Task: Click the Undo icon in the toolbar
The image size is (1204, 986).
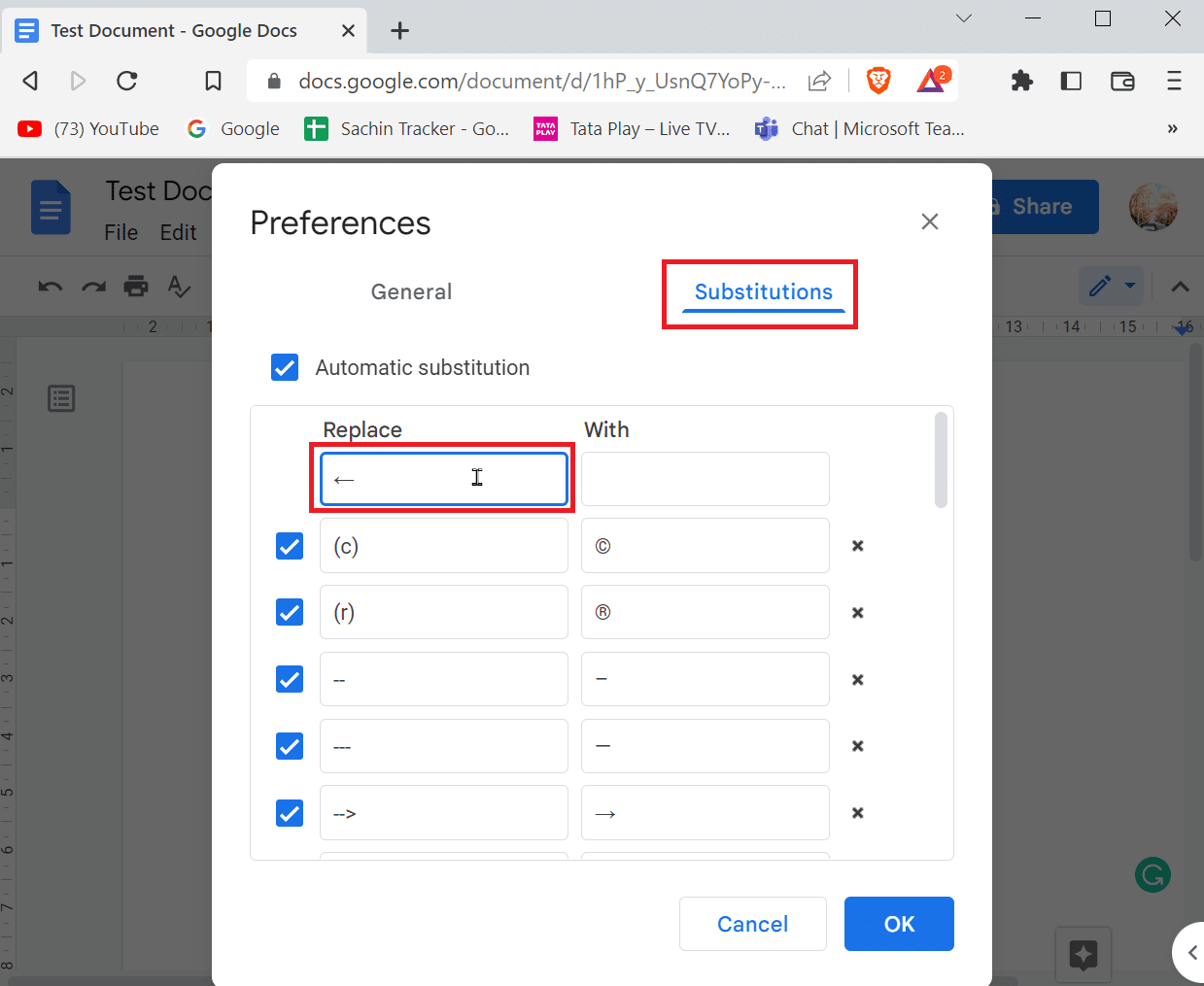Action: [x=49, y=286]
